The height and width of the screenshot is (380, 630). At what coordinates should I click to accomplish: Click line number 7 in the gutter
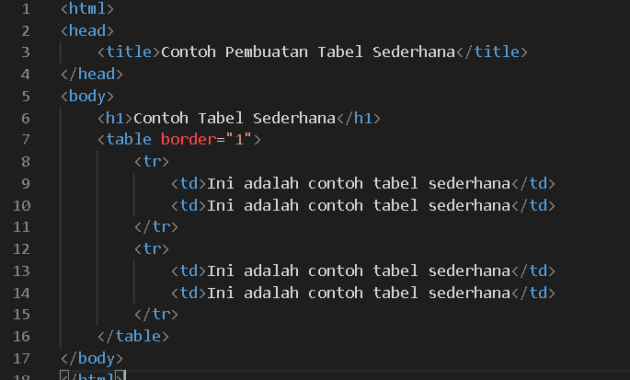(x=25, y=139)
